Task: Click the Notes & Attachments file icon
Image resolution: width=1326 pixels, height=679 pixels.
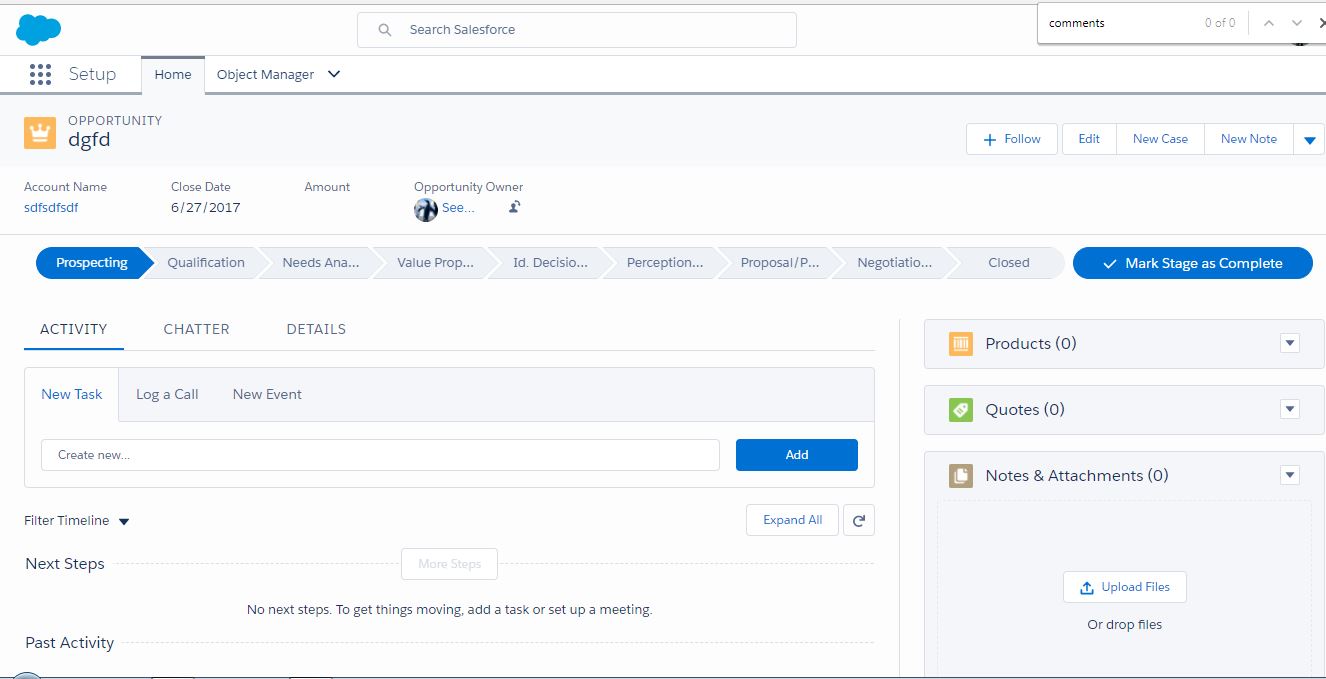Action: [960, 475]
